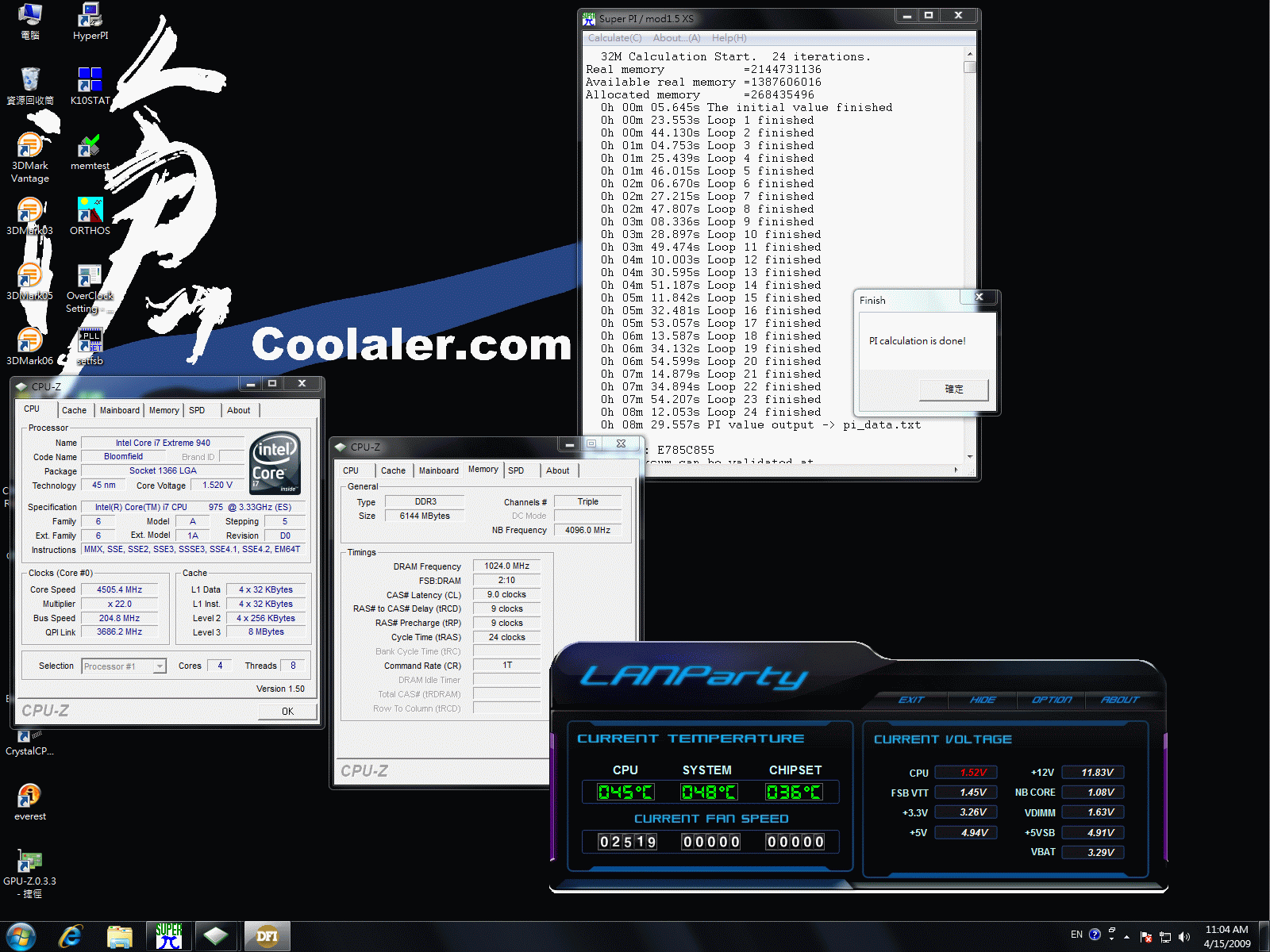Click EXIT in LANParty panel
This screenshot has height=952, width=1270.
click(x=911, y=700)
